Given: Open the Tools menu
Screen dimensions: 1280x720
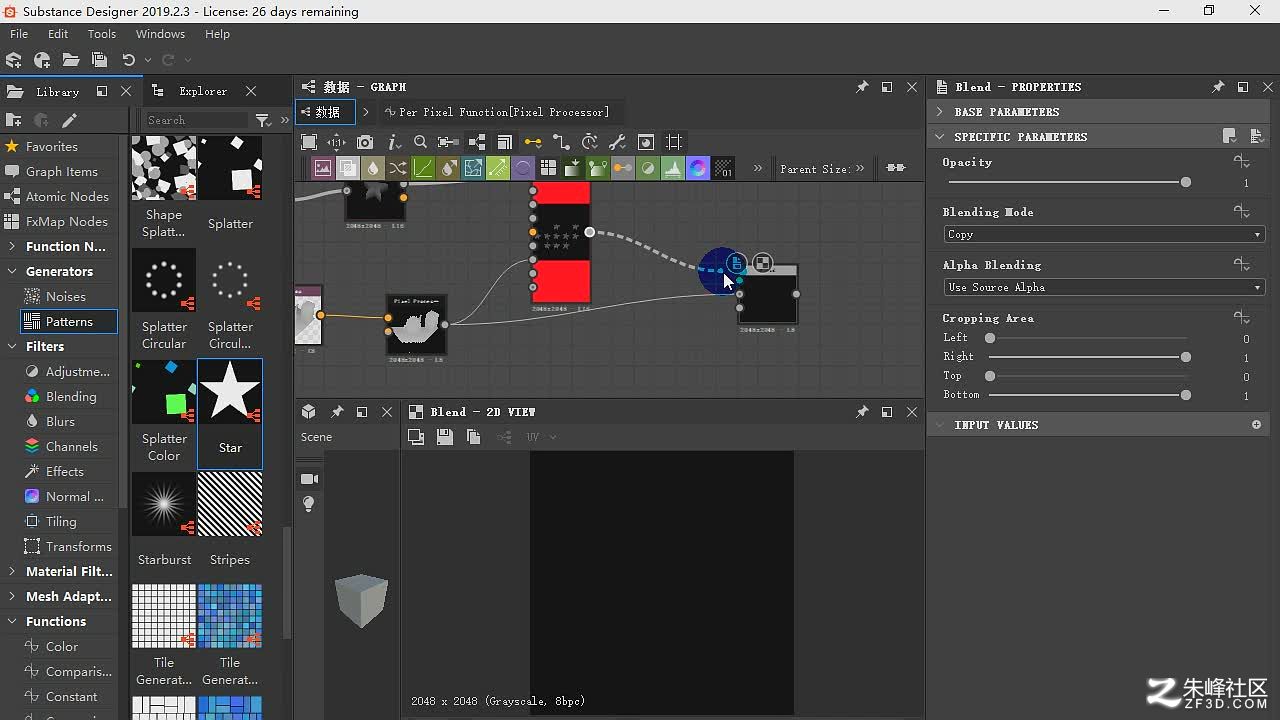Looking at the screenshot, I should (102, 34).
